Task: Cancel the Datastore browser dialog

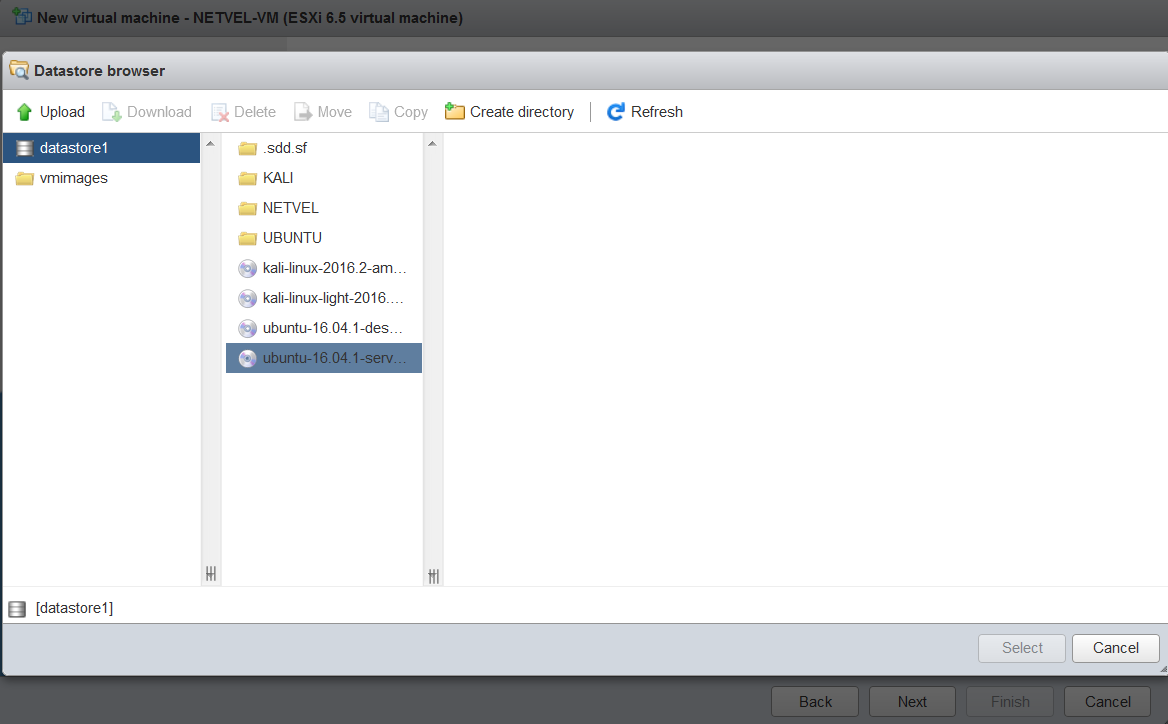Action: point(1116,648)
